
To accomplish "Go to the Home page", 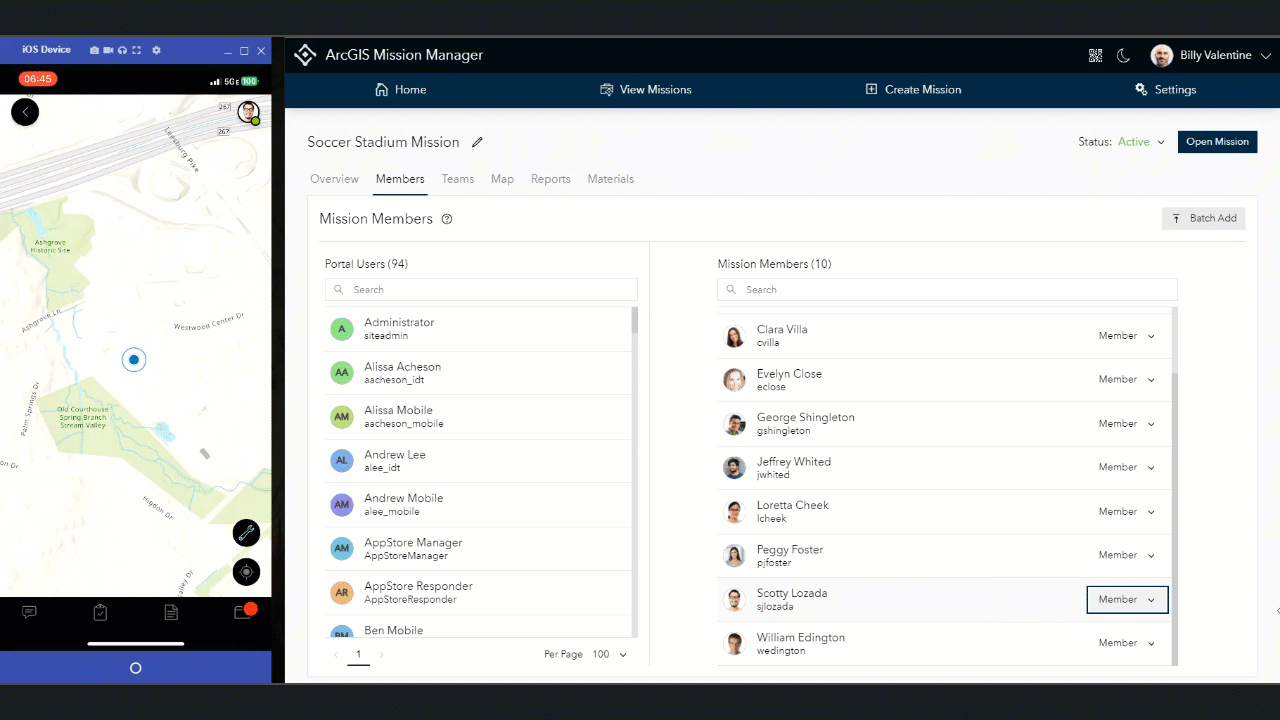I will pos(400,89).
